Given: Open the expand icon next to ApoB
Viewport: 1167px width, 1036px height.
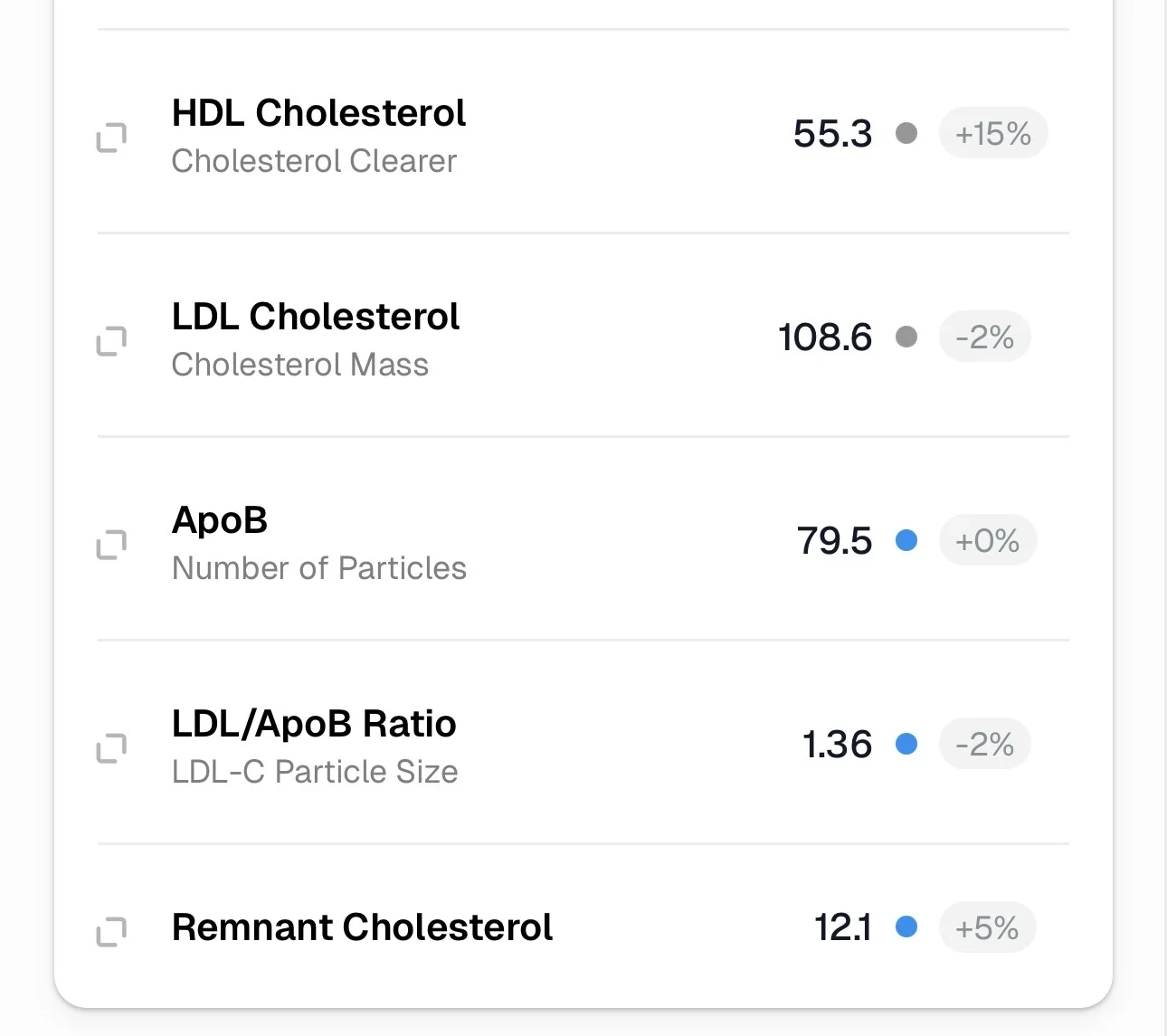Looking at the screenshot, I should (x=111, y=545).
